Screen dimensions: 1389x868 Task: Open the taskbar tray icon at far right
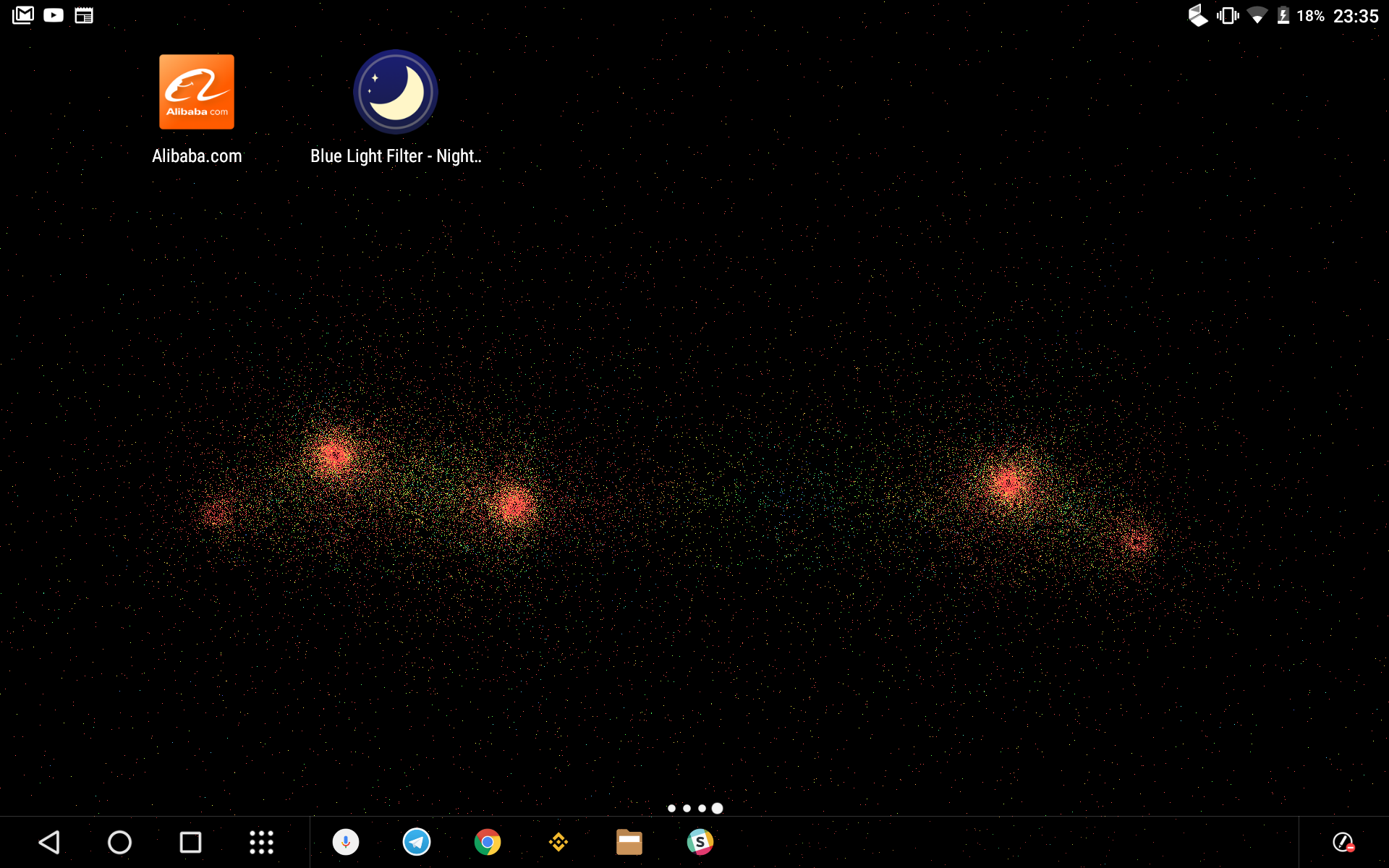tap(1343, 842)
